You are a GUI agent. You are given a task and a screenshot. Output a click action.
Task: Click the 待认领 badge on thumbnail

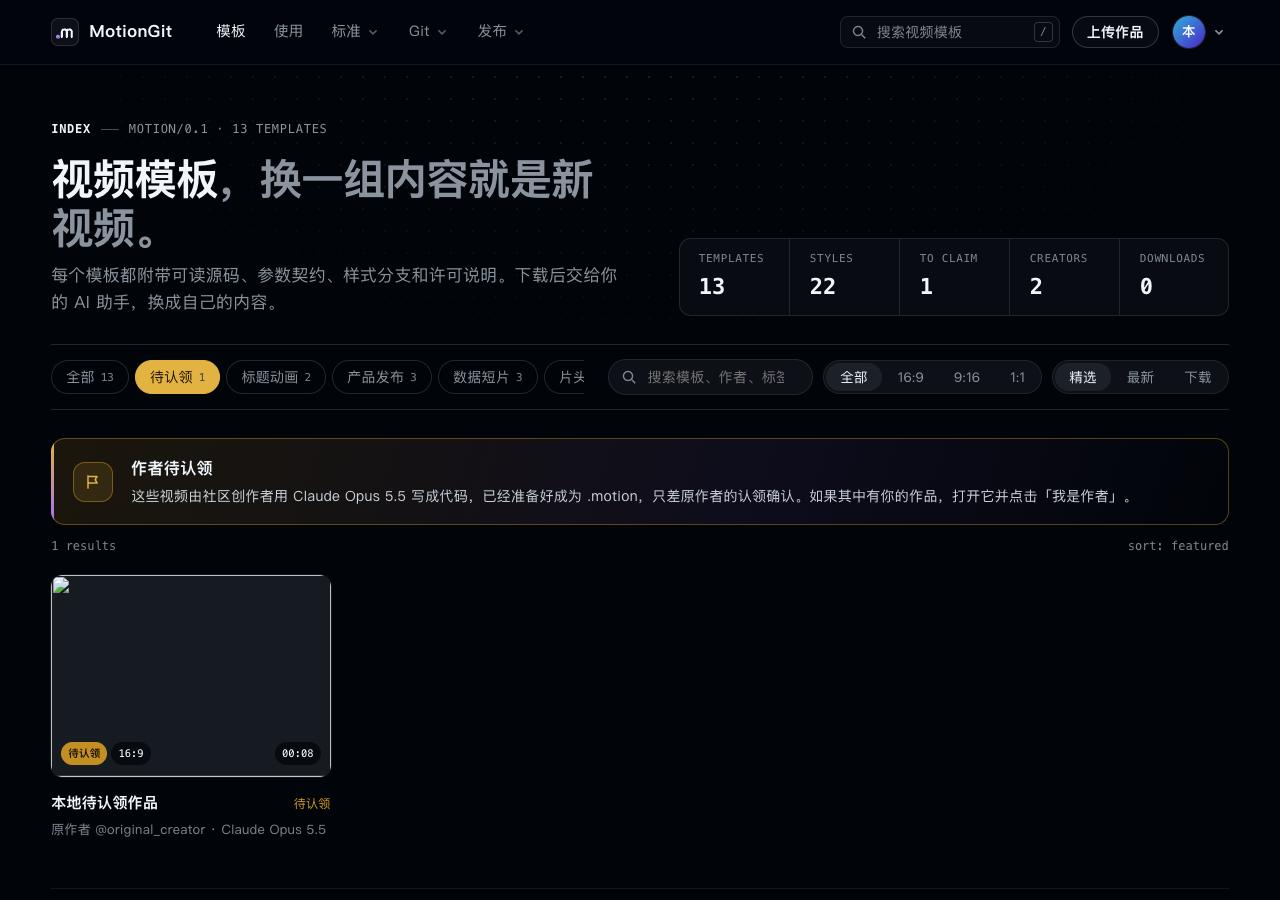tap(84, 754)
